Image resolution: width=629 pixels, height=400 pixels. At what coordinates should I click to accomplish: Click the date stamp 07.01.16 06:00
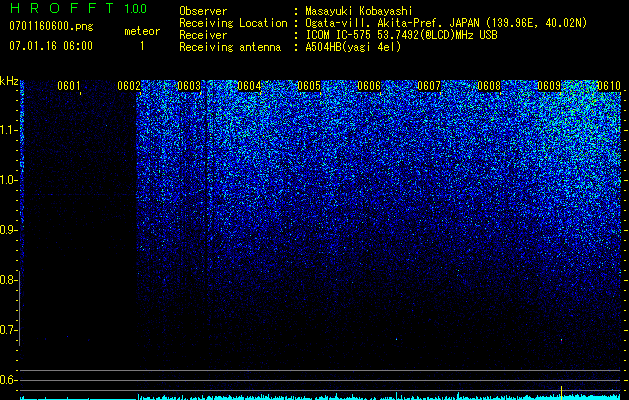coord(51,46)
